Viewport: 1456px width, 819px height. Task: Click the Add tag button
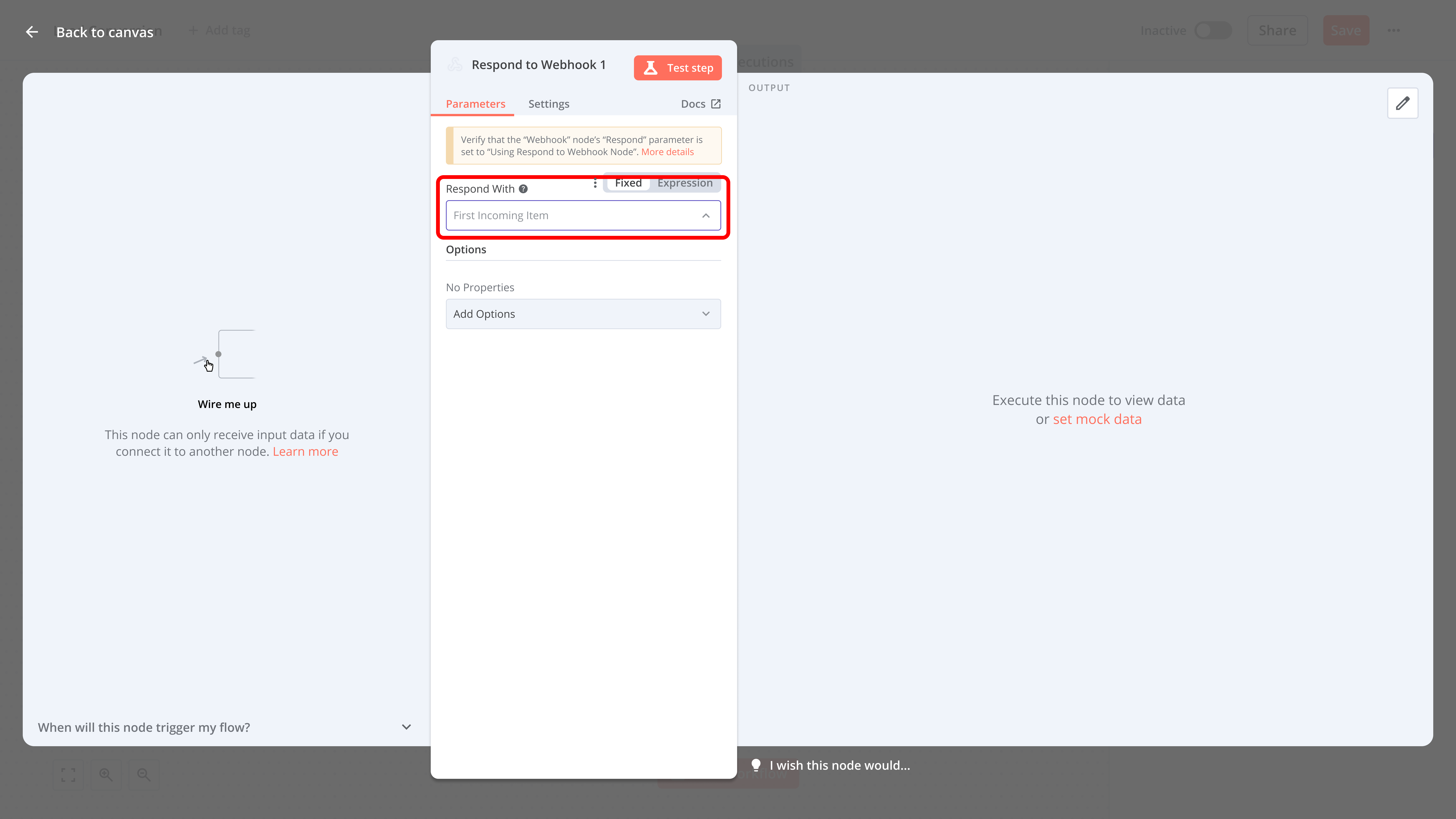(x=219, y=31)
